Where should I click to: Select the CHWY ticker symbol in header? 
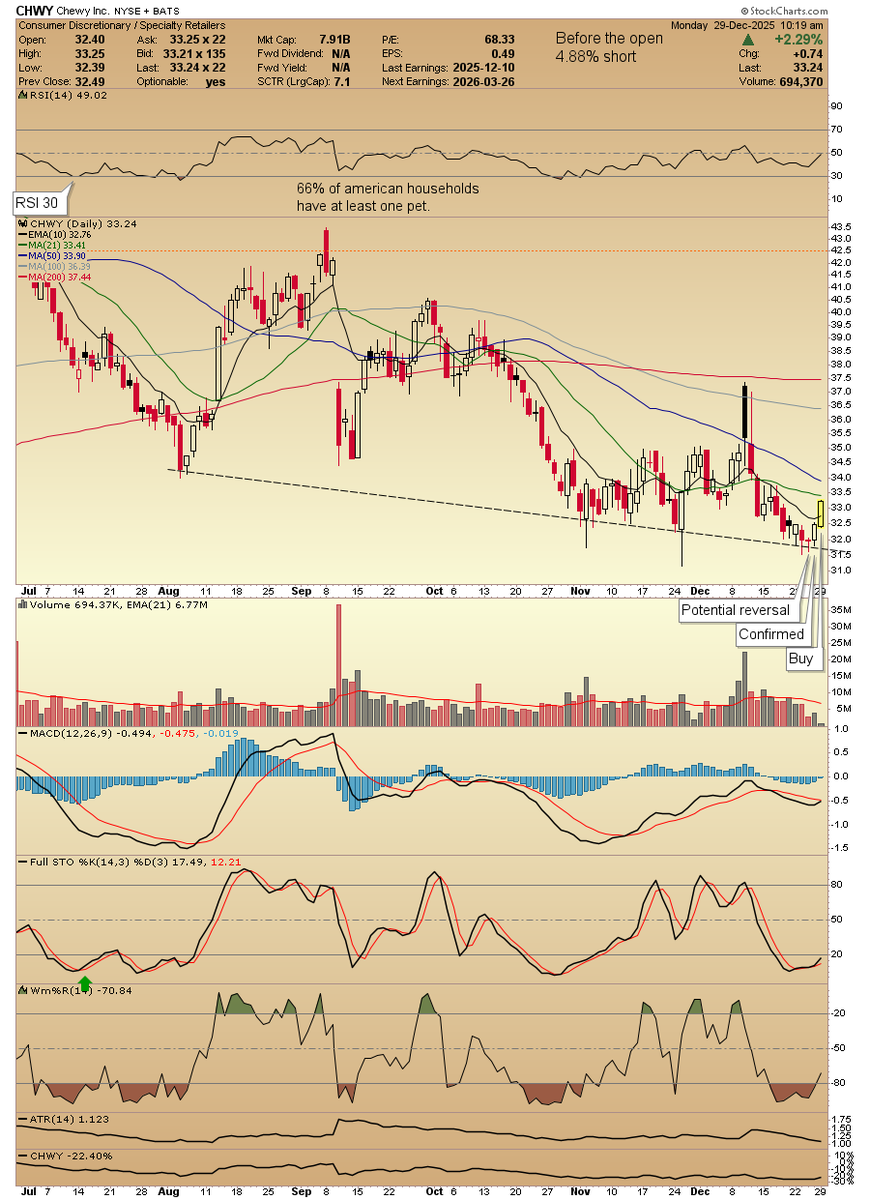(x=36, y=10)
